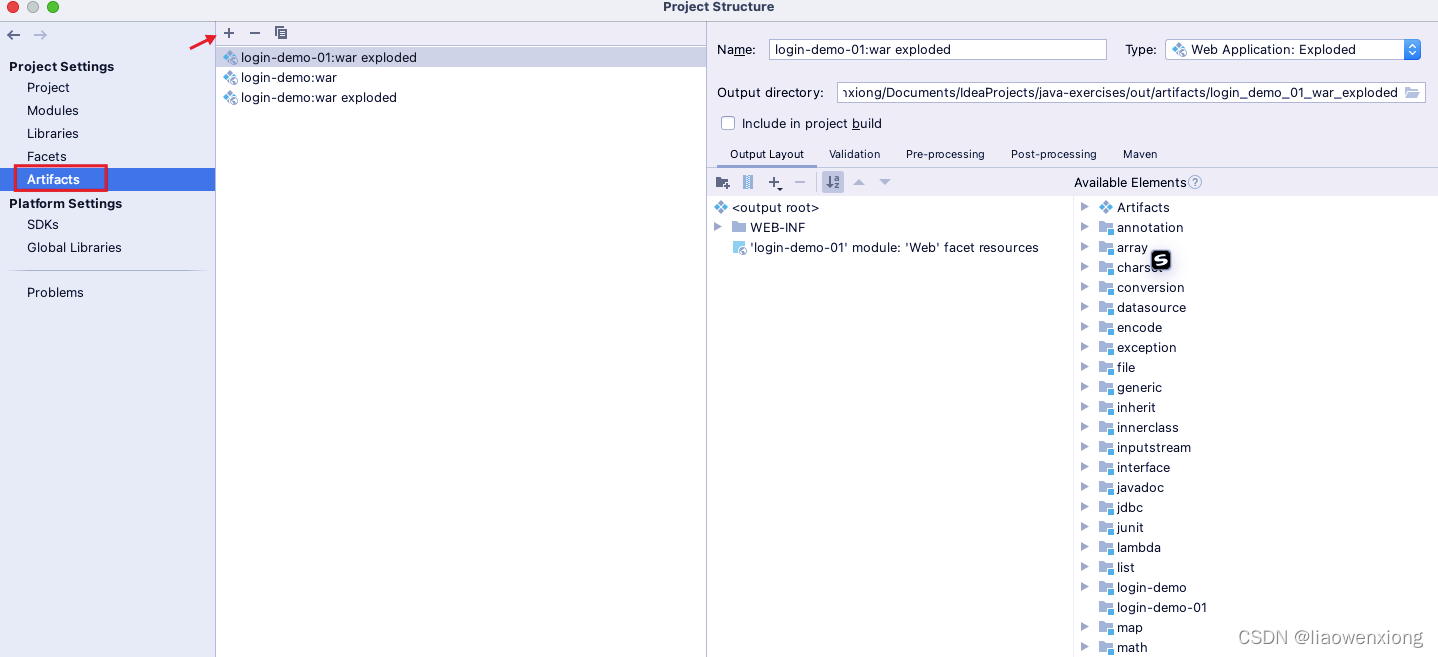Create directory in output layout
The height and width of the screenshot is (657, 1438).
click(723, 182)
